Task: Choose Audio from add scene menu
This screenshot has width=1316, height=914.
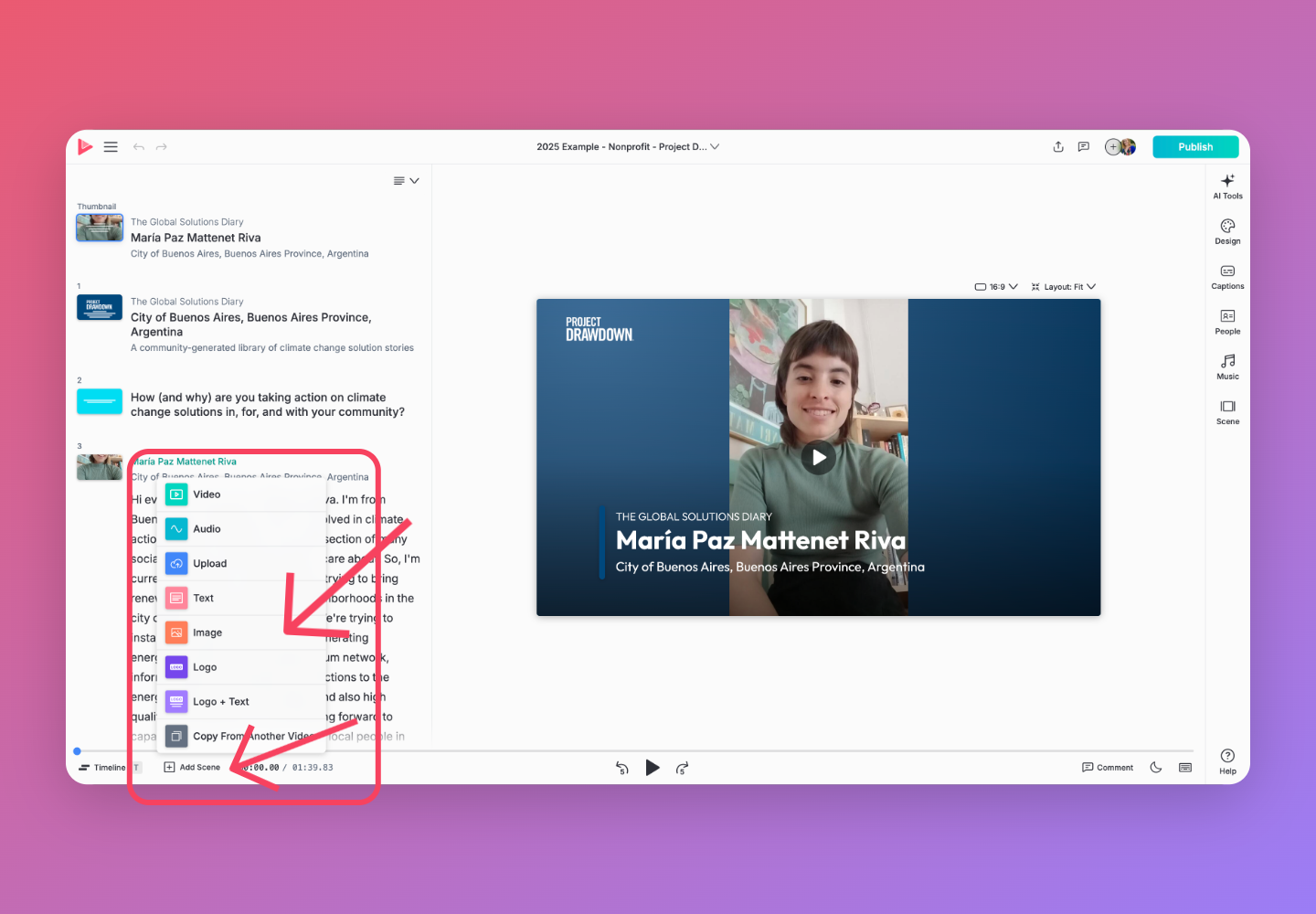Action: [241, 529]
